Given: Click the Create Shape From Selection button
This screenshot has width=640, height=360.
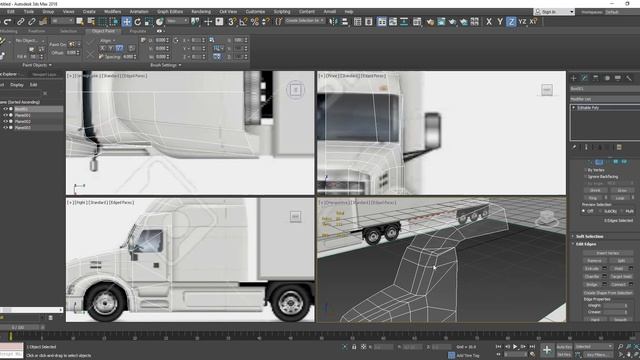Looking at the screenshot, I should click(608, 293).
